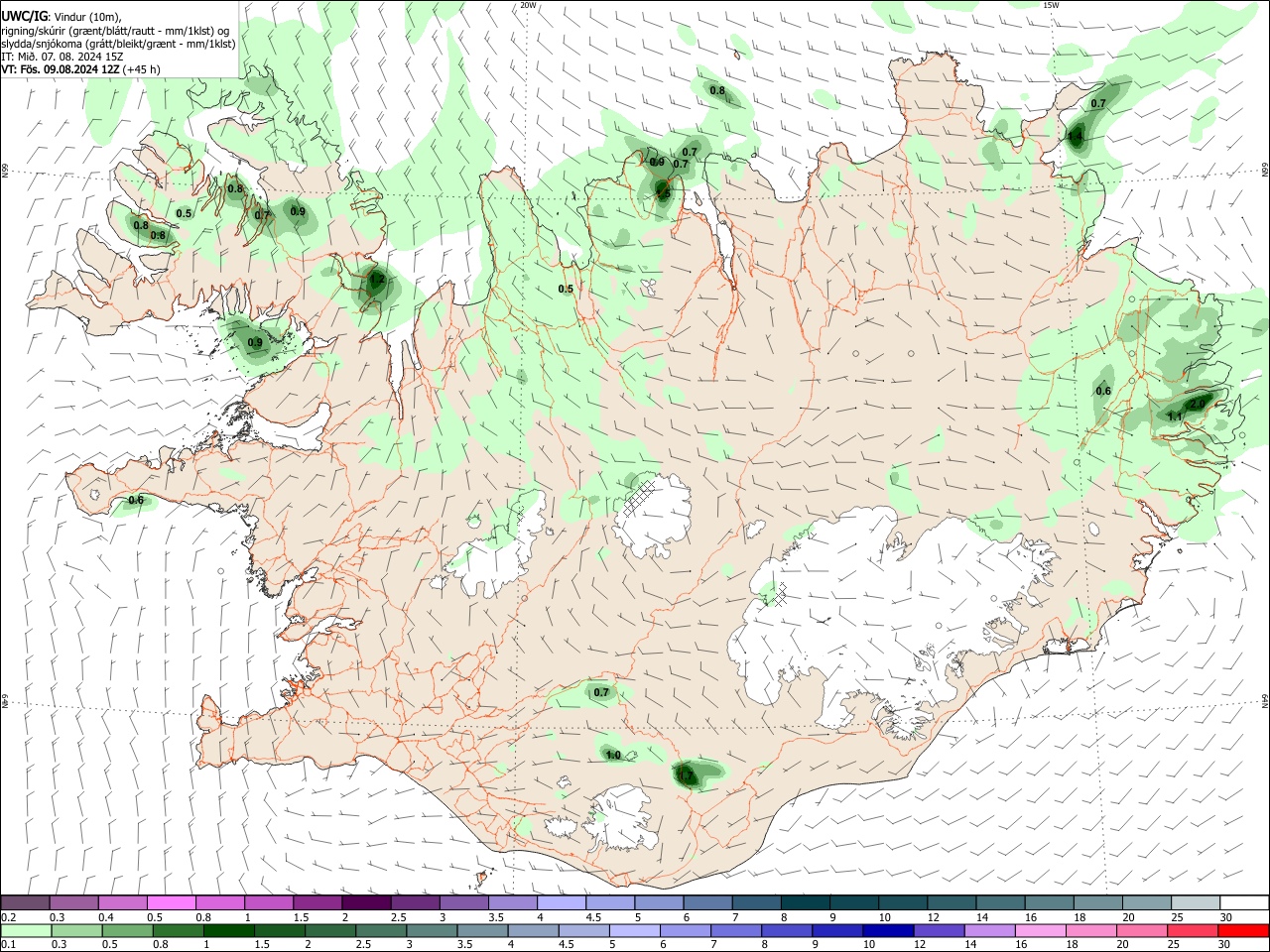The image size is (1270, 952).
Task: Select the 0.6 value inland in East Iceland
Action: pyautogui.click(x=1103, y=391)
